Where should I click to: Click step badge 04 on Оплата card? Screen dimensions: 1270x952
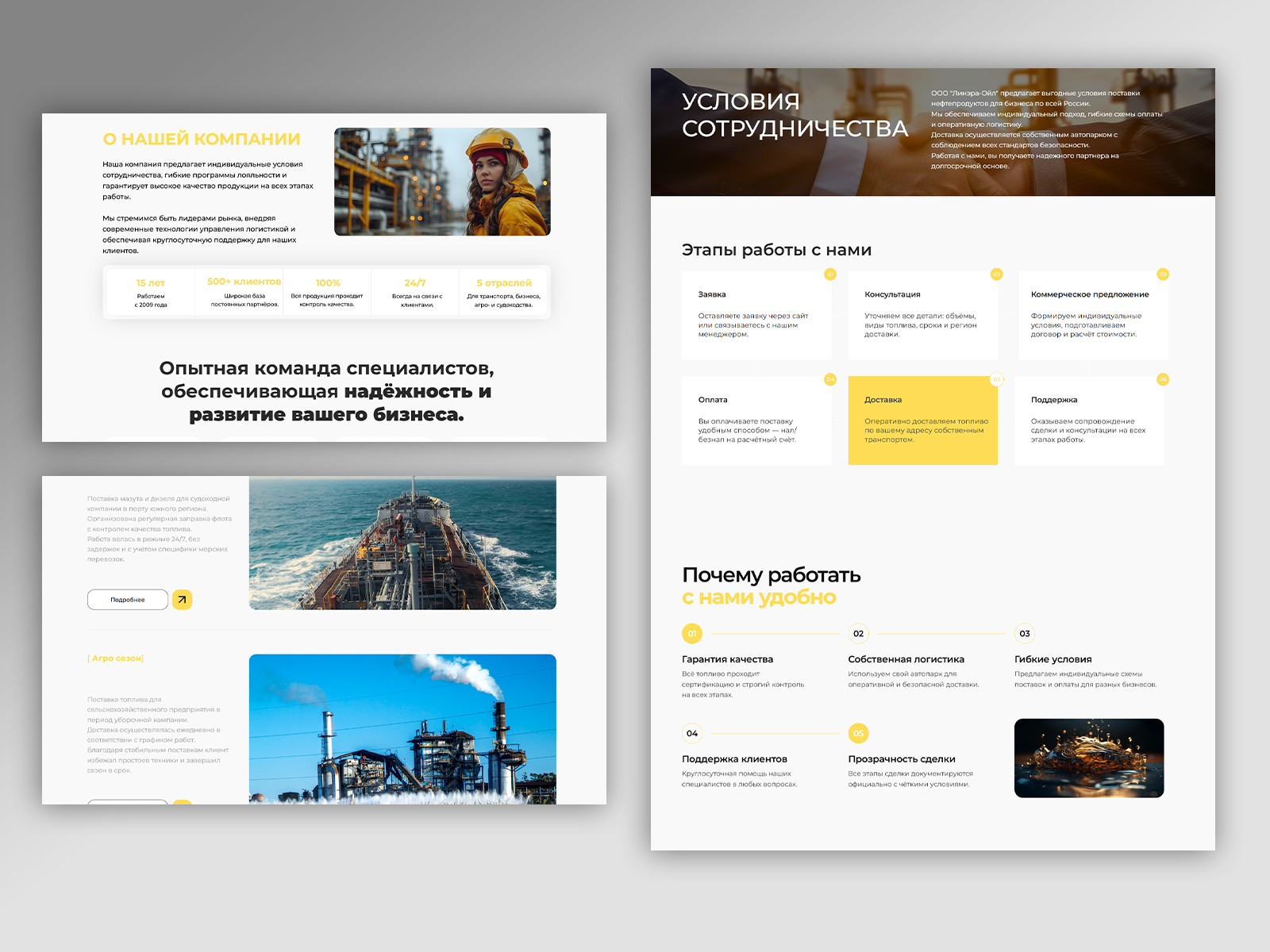[x=830, y=379]
